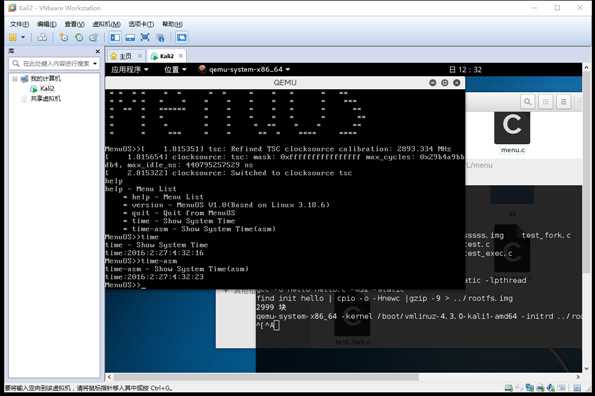Click the console view toolbar icon

pyautogui.click(x=181, y=37)
